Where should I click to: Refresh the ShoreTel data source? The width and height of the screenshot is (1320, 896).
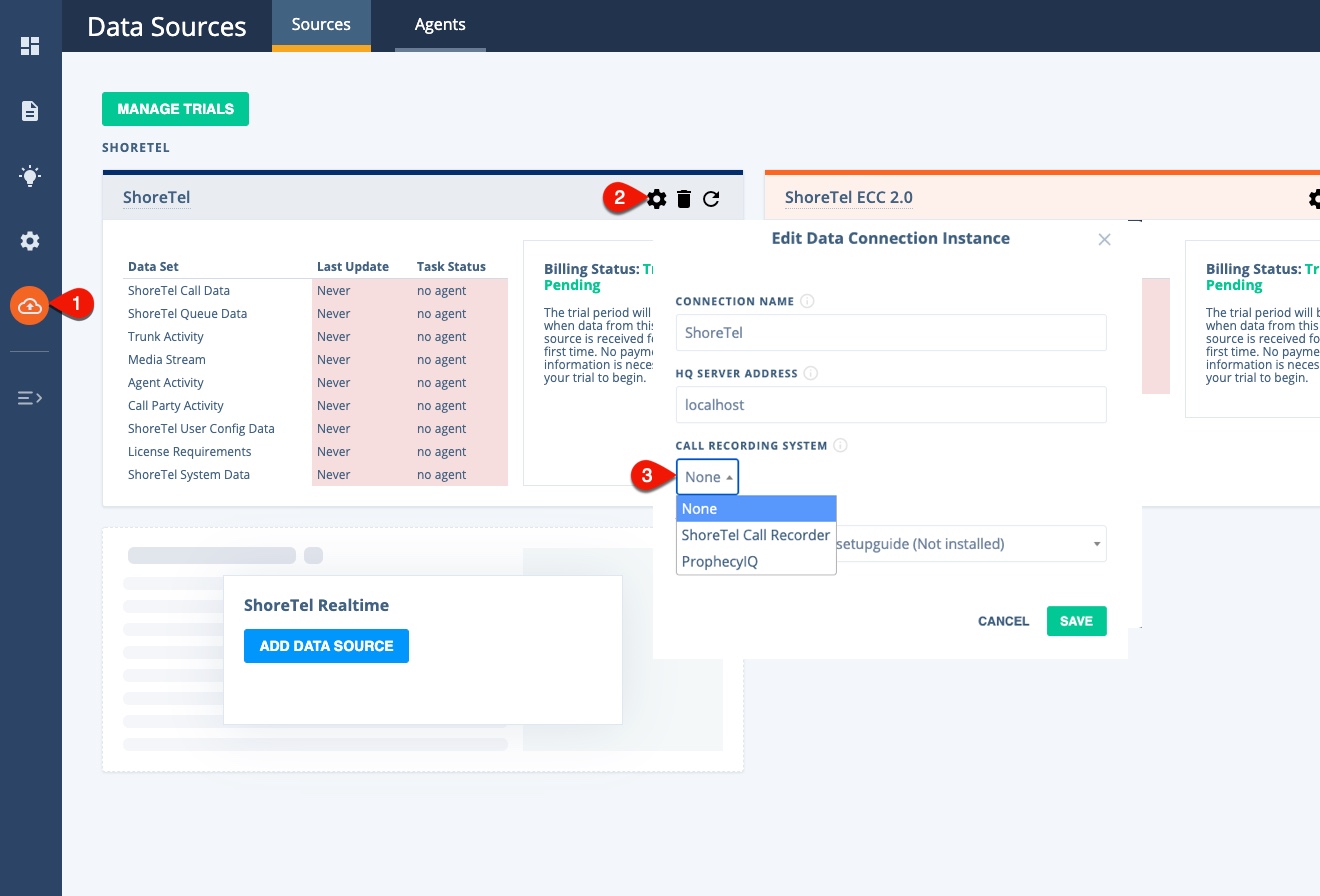(x=711, y=199)
